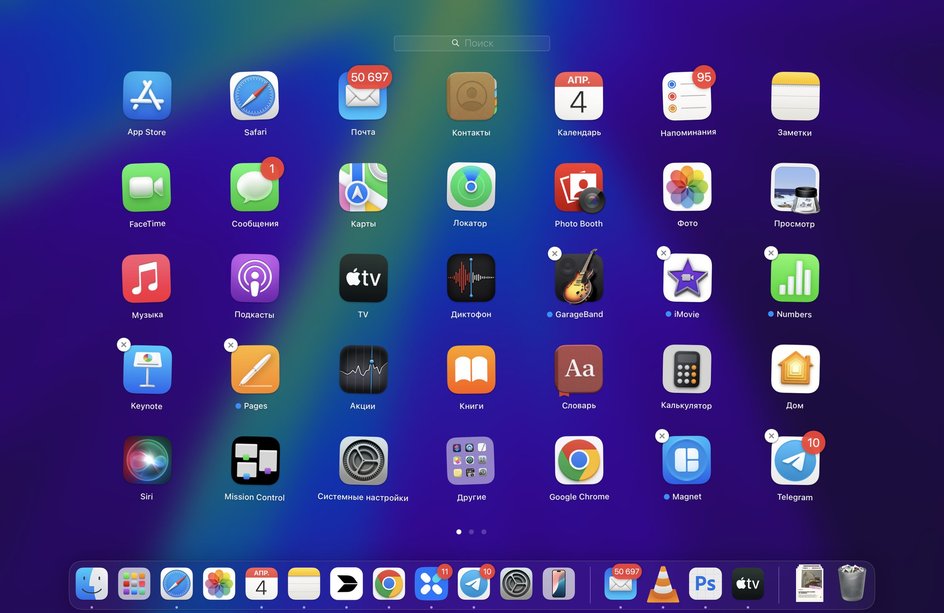Open the Почта app in Launchpad
The image size is (944, 613).
[363, 96]
